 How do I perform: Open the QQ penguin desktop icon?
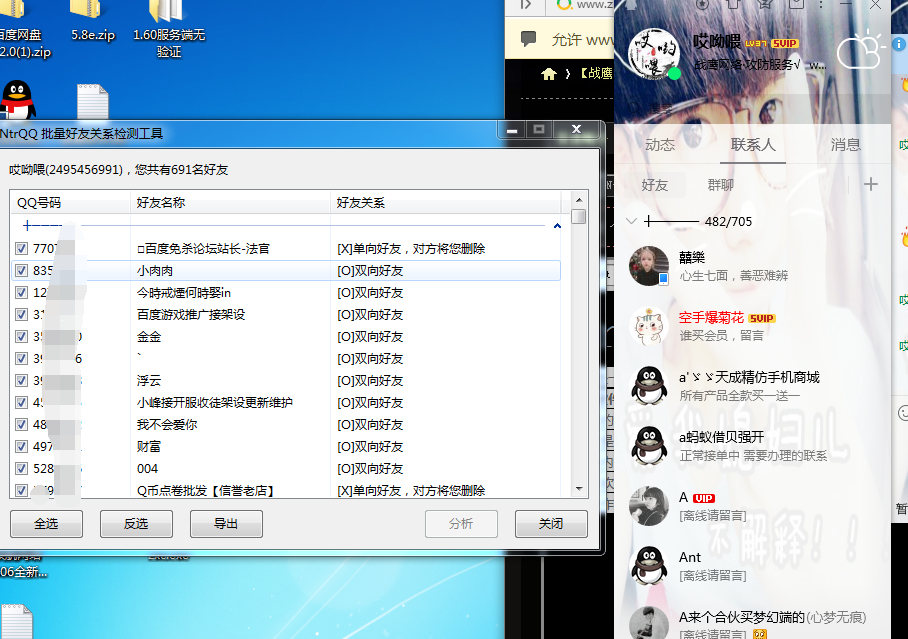[x=17, y=100]
